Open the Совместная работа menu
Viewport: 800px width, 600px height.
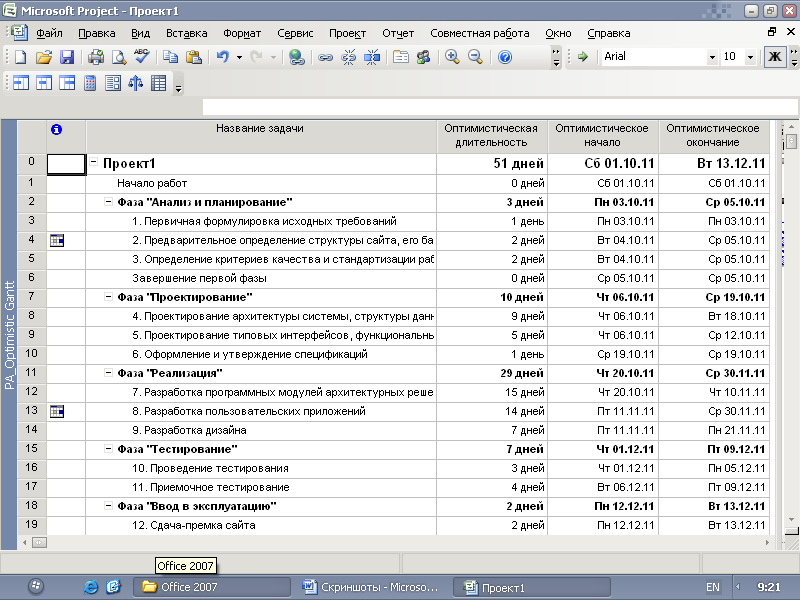pyautogui.click(x=479, y=33)
